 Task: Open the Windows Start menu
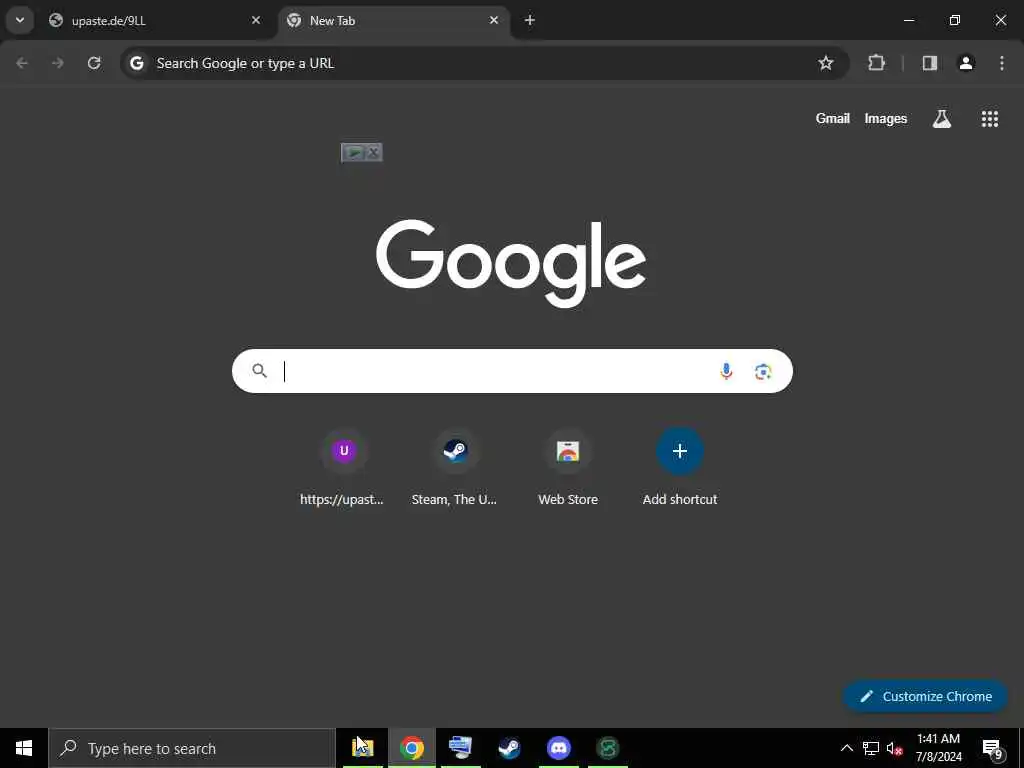(24, 748)
